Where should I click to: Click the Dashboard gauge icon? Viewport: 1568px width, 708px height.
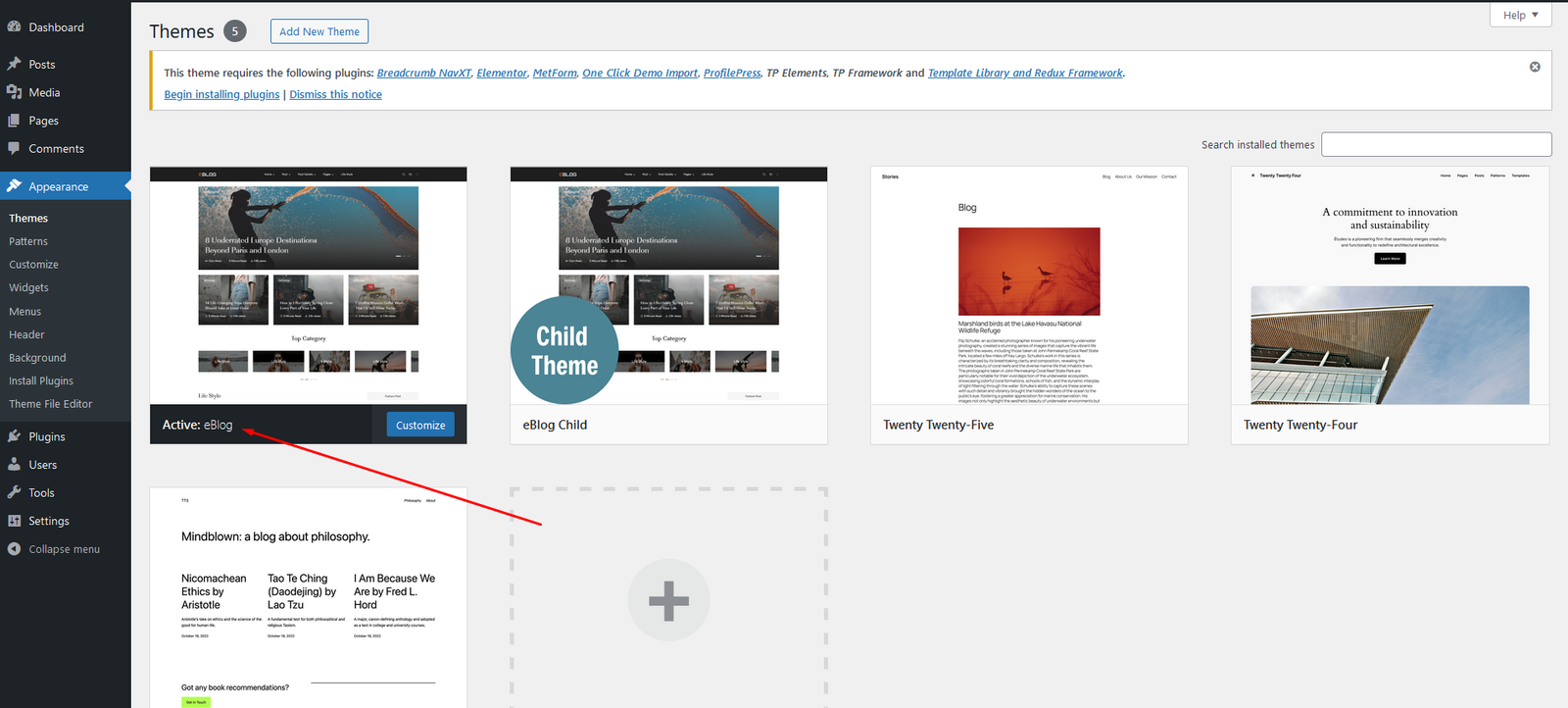click(14, 27)
